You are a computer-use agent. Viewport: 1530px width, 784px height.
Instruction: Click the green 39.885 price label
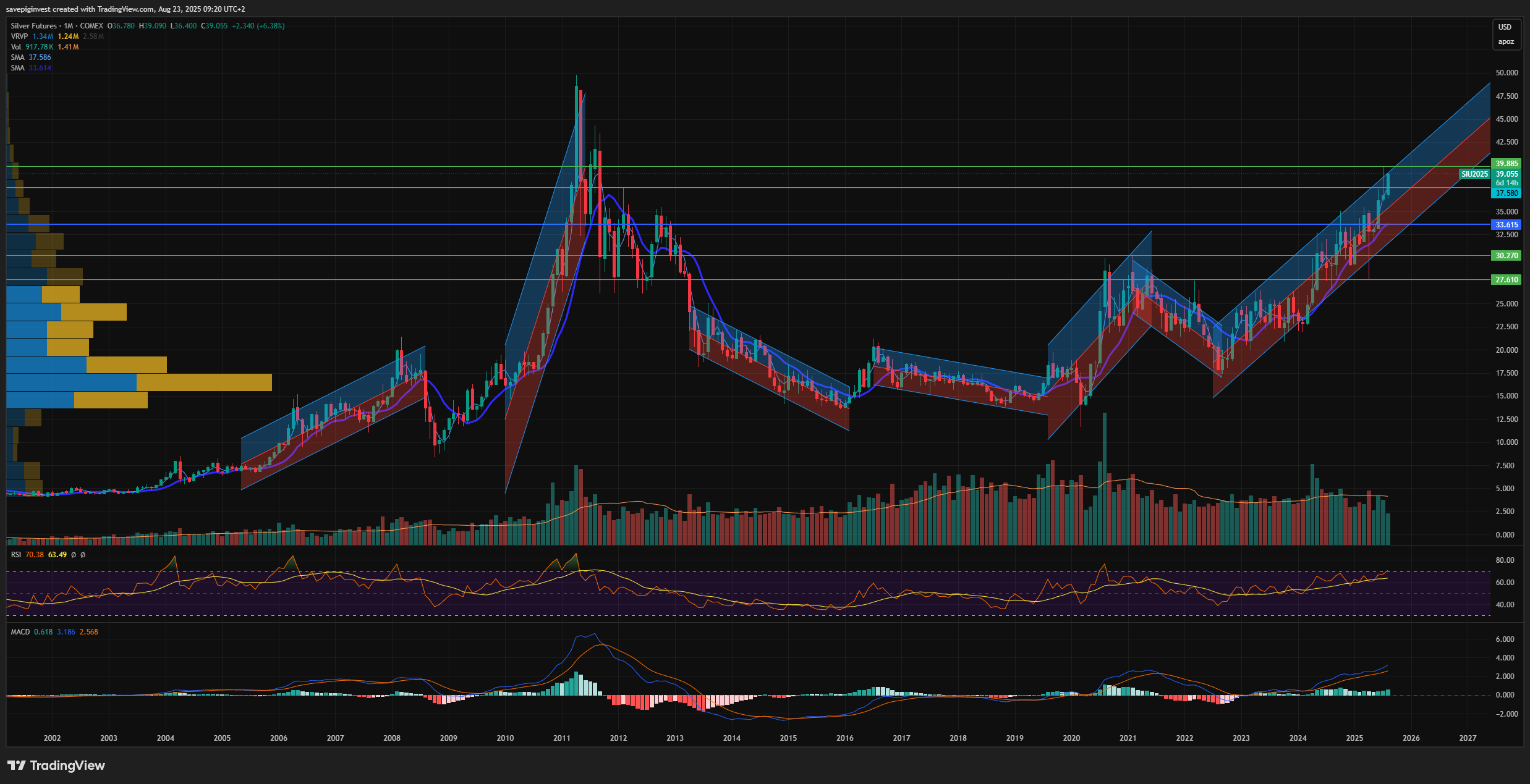pos(1507,164)
